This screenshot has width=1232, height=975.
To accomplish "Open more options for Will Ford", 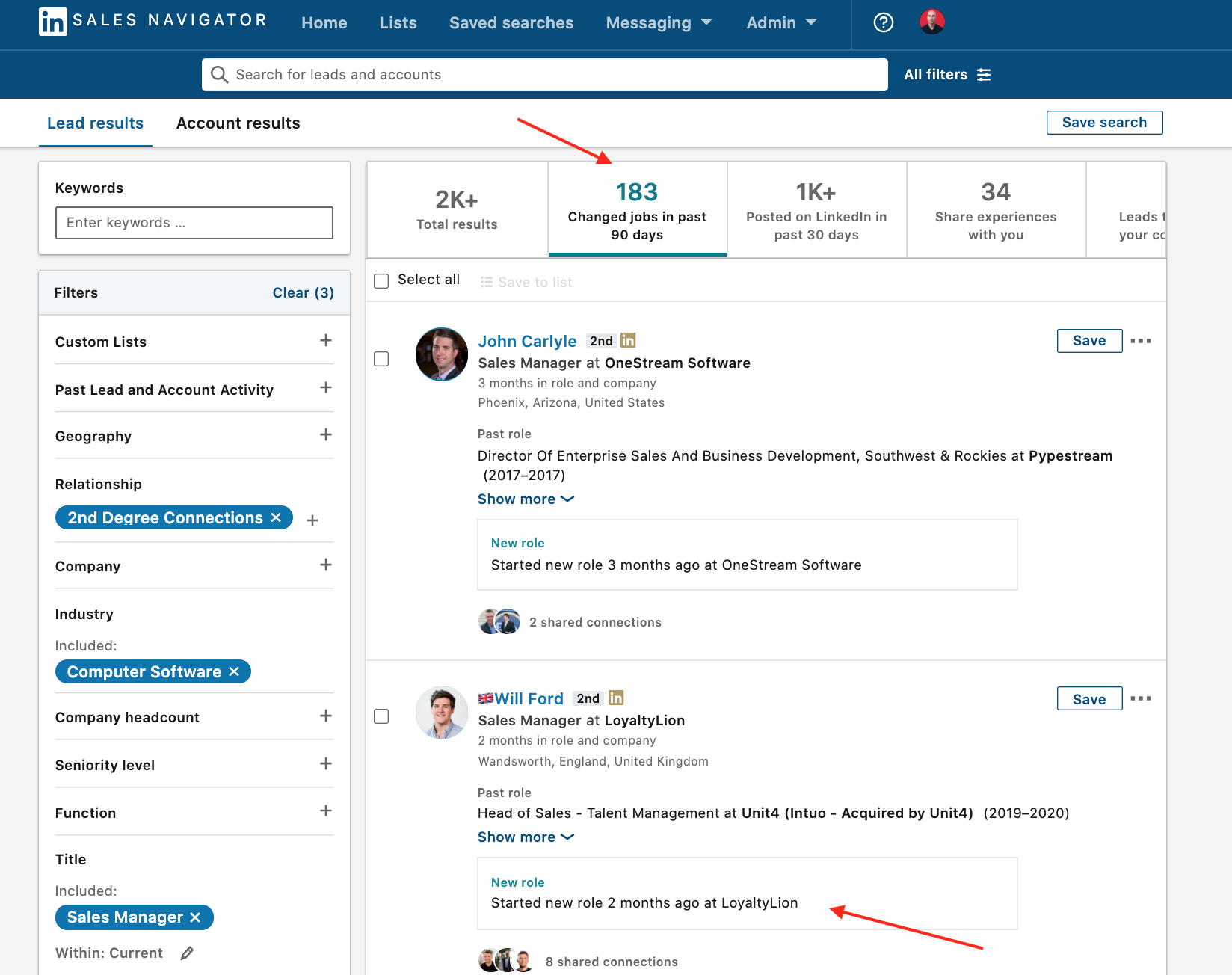I will point(1141,698).
